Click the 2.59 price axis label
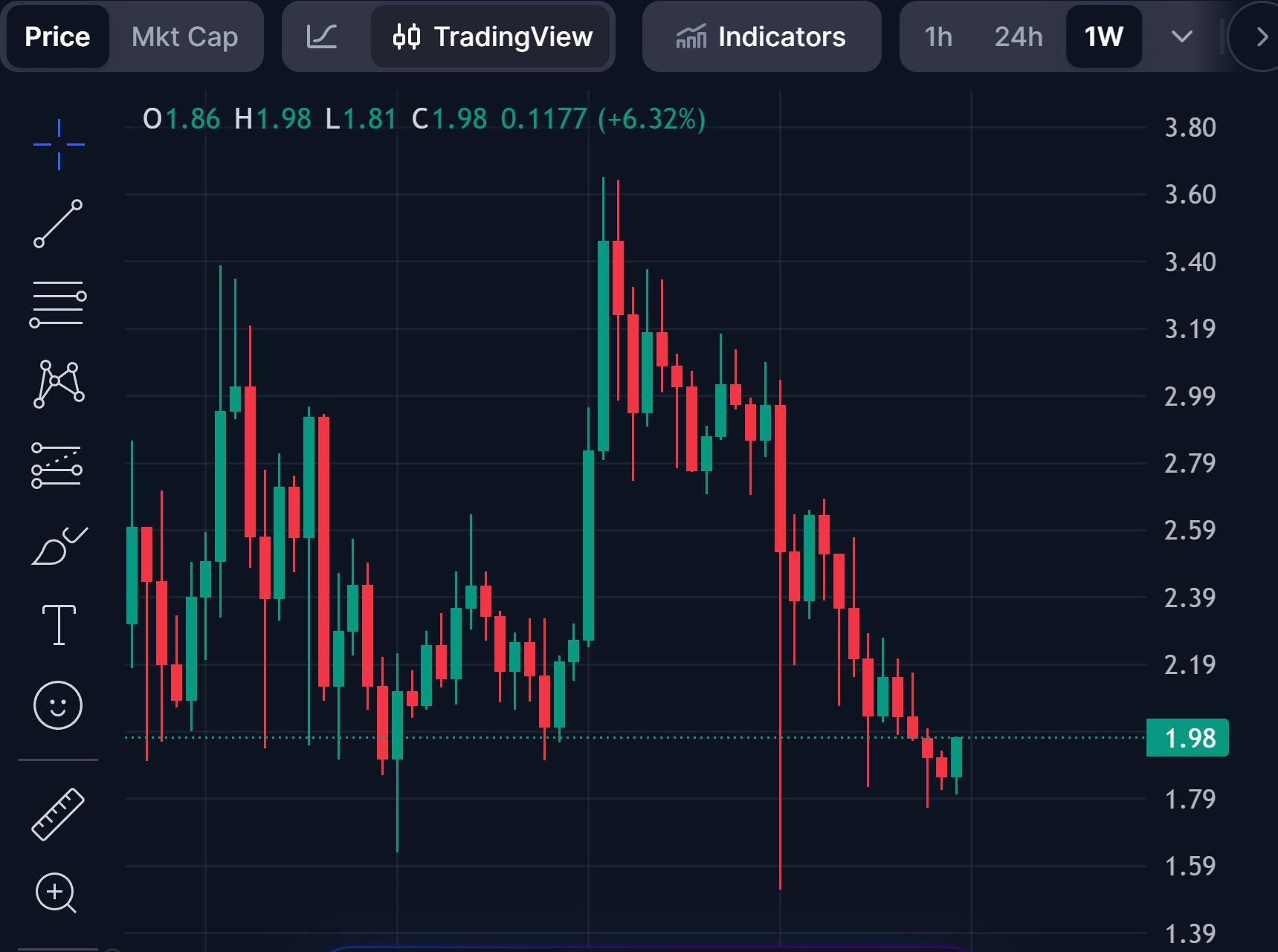 pyautogui.click(x=1190, y=531)
